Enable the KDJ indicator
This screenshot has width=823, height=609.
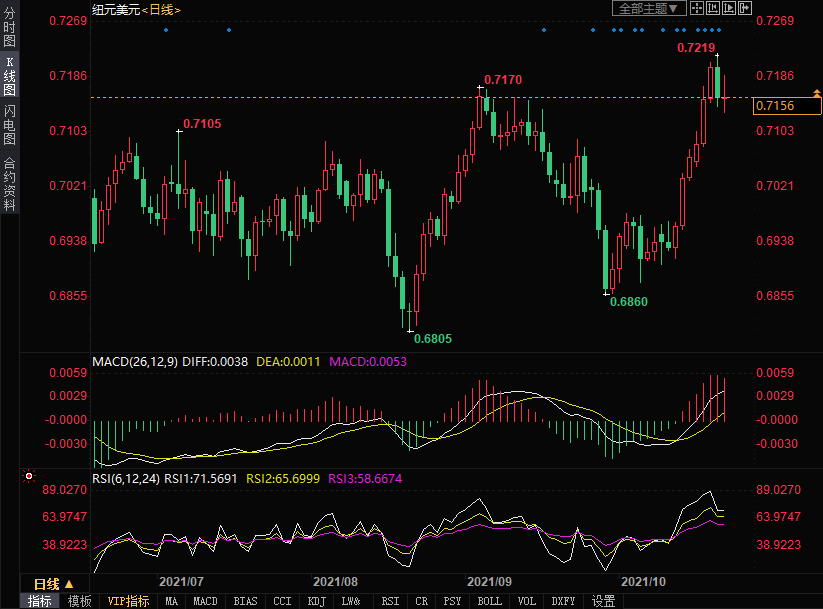[x=316, y=601]
